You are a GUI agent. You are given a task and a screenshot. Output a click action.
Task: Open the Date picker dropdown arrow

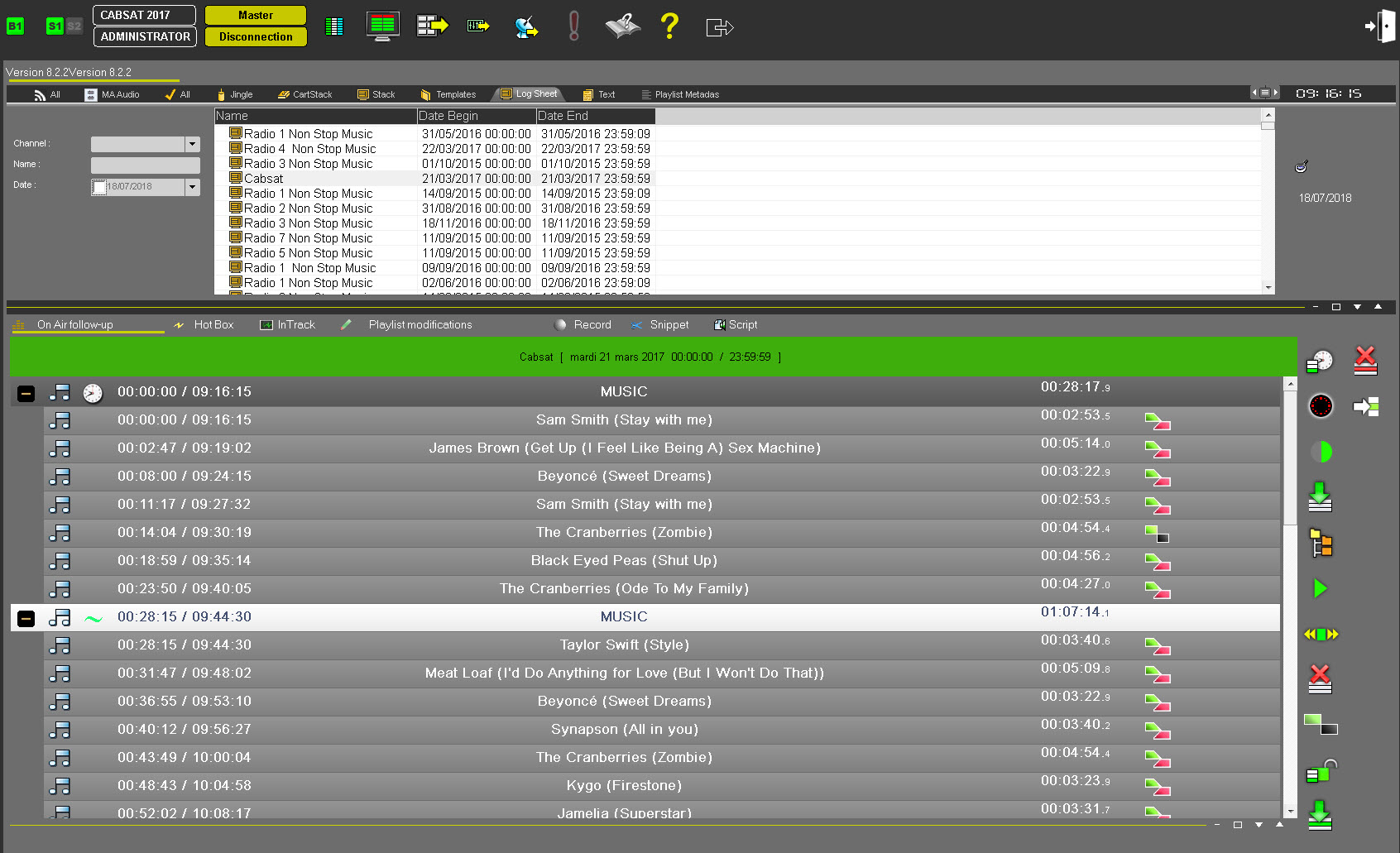[192, 187]
